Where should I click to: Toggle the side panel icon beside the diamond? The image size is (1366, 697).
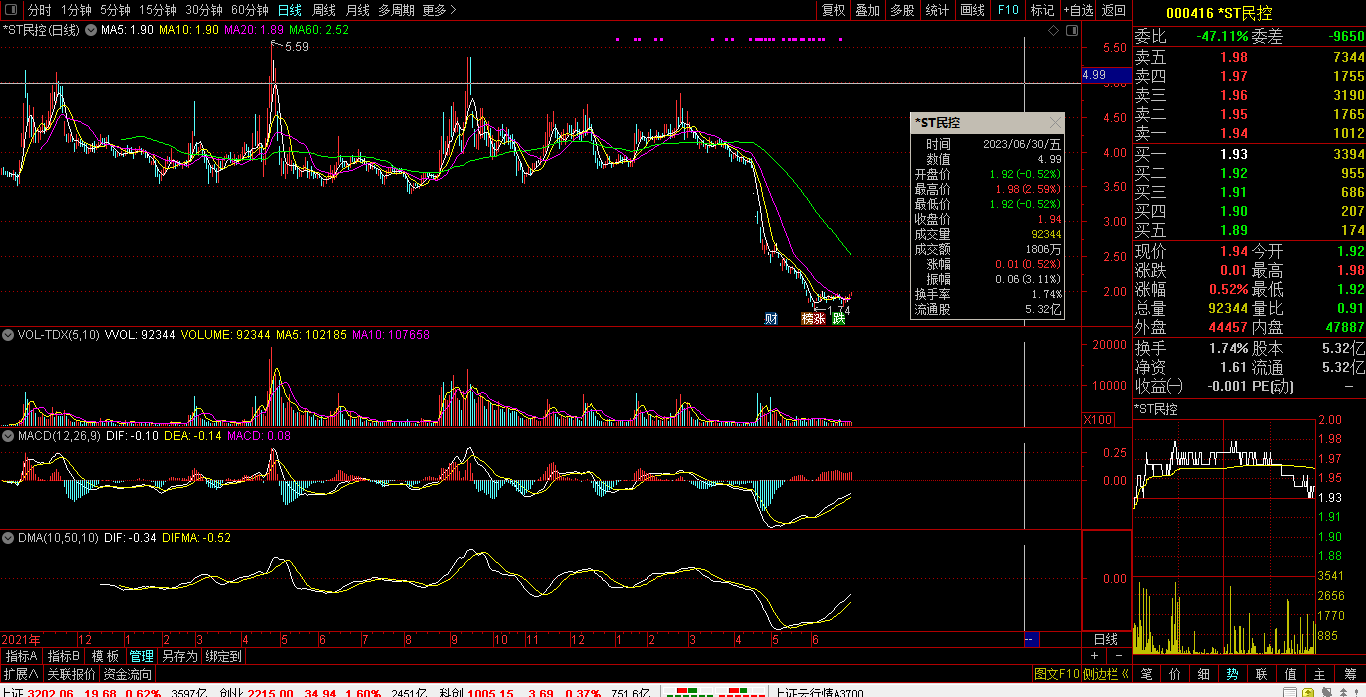(1072, 31)
